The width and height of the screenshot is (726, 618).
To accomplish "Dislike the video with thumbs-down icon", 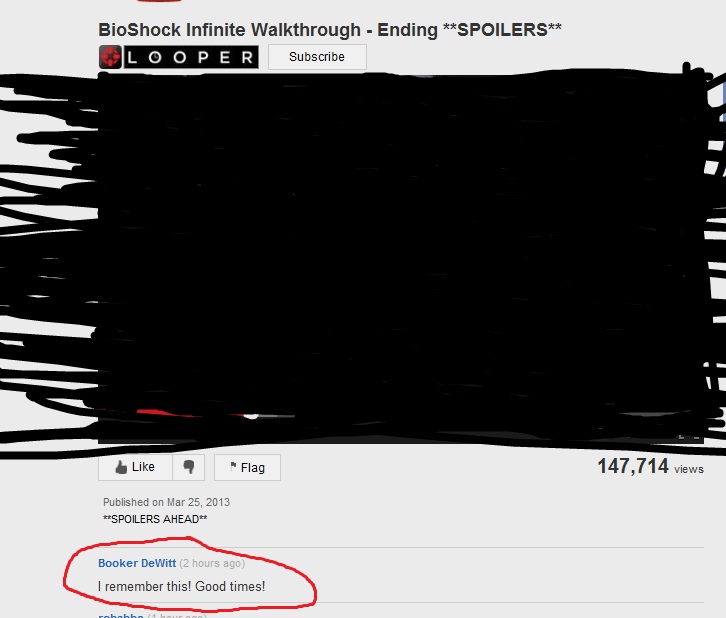I will tap(188, 468).
